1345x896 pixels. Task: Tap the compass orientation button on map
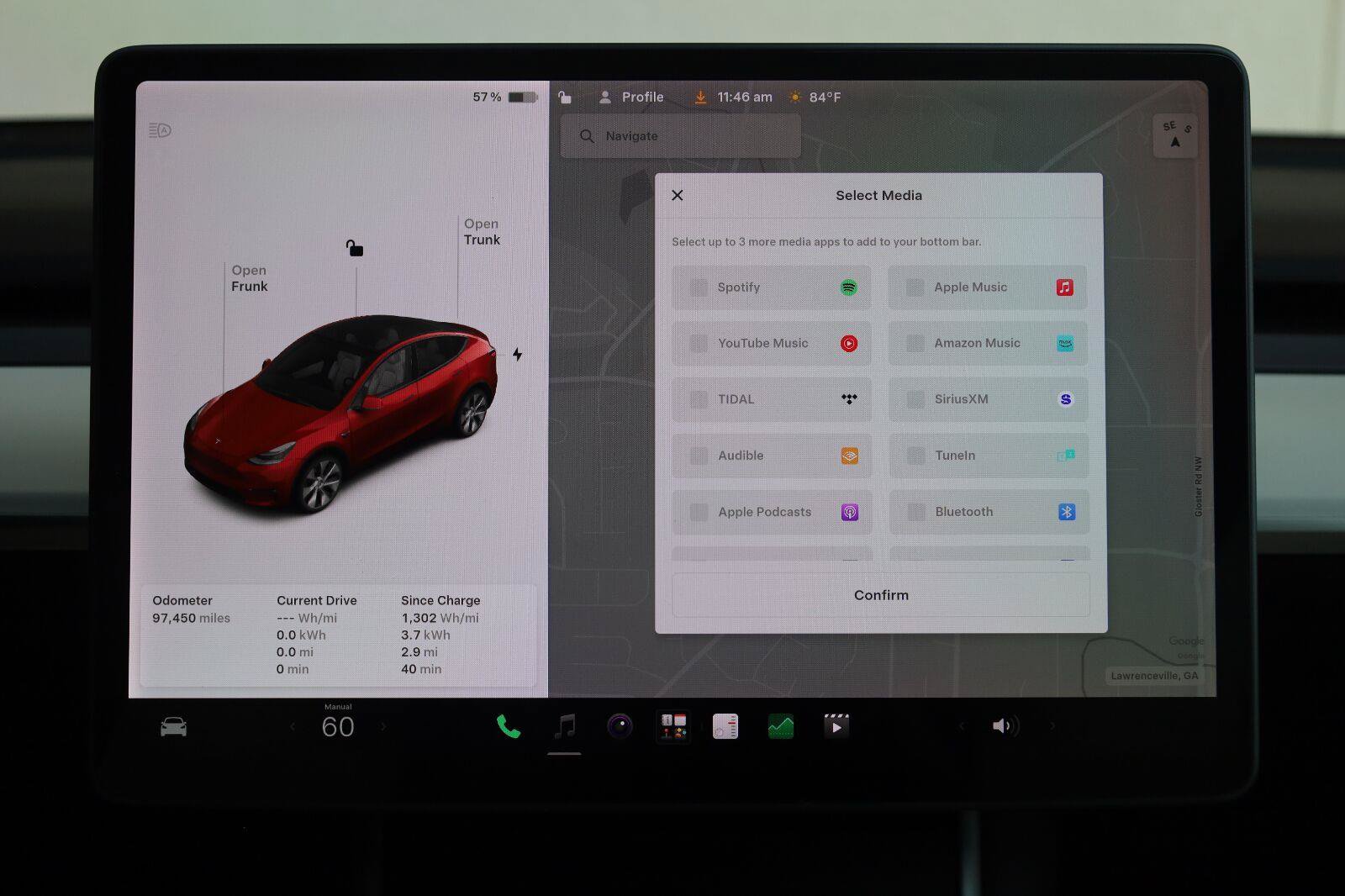coord(1175,135)
